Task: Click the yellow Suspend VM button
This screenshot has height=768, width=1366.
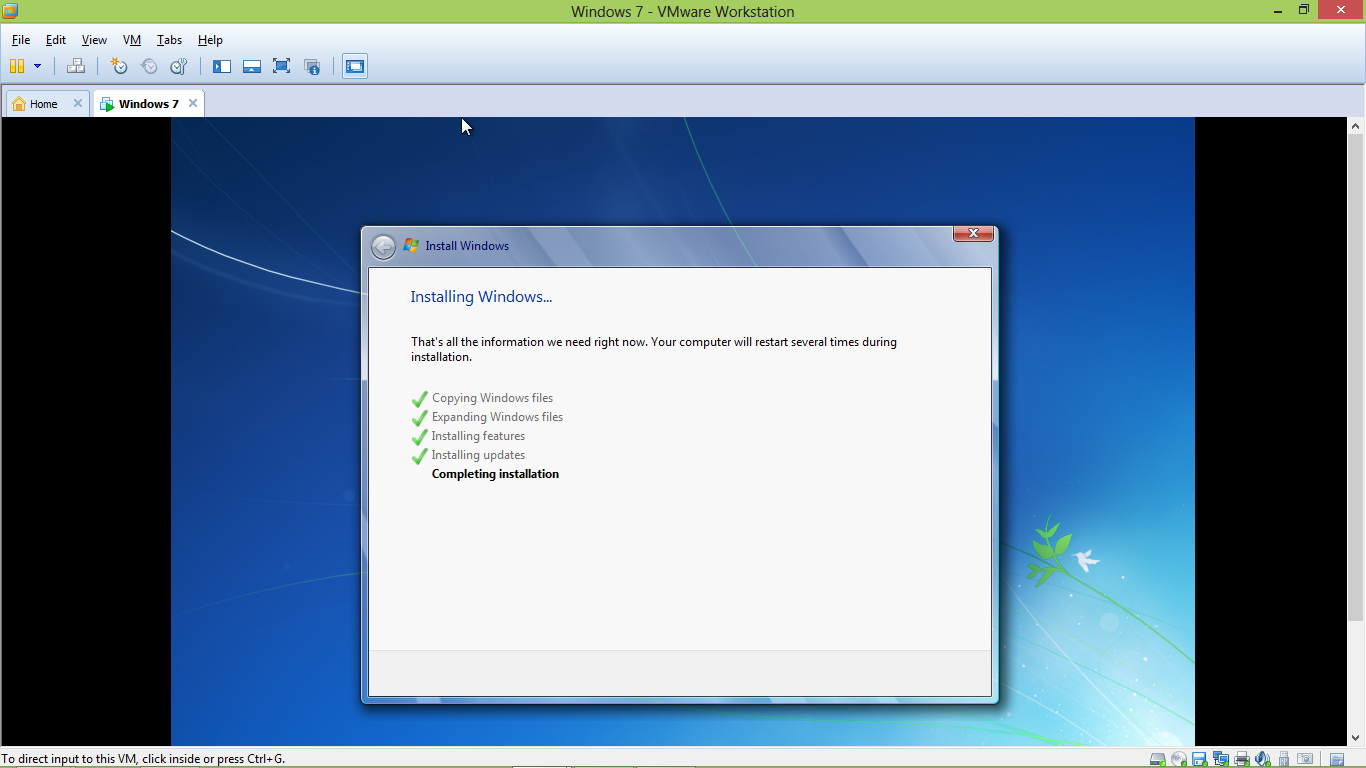Action: click(x=16, y=66)
